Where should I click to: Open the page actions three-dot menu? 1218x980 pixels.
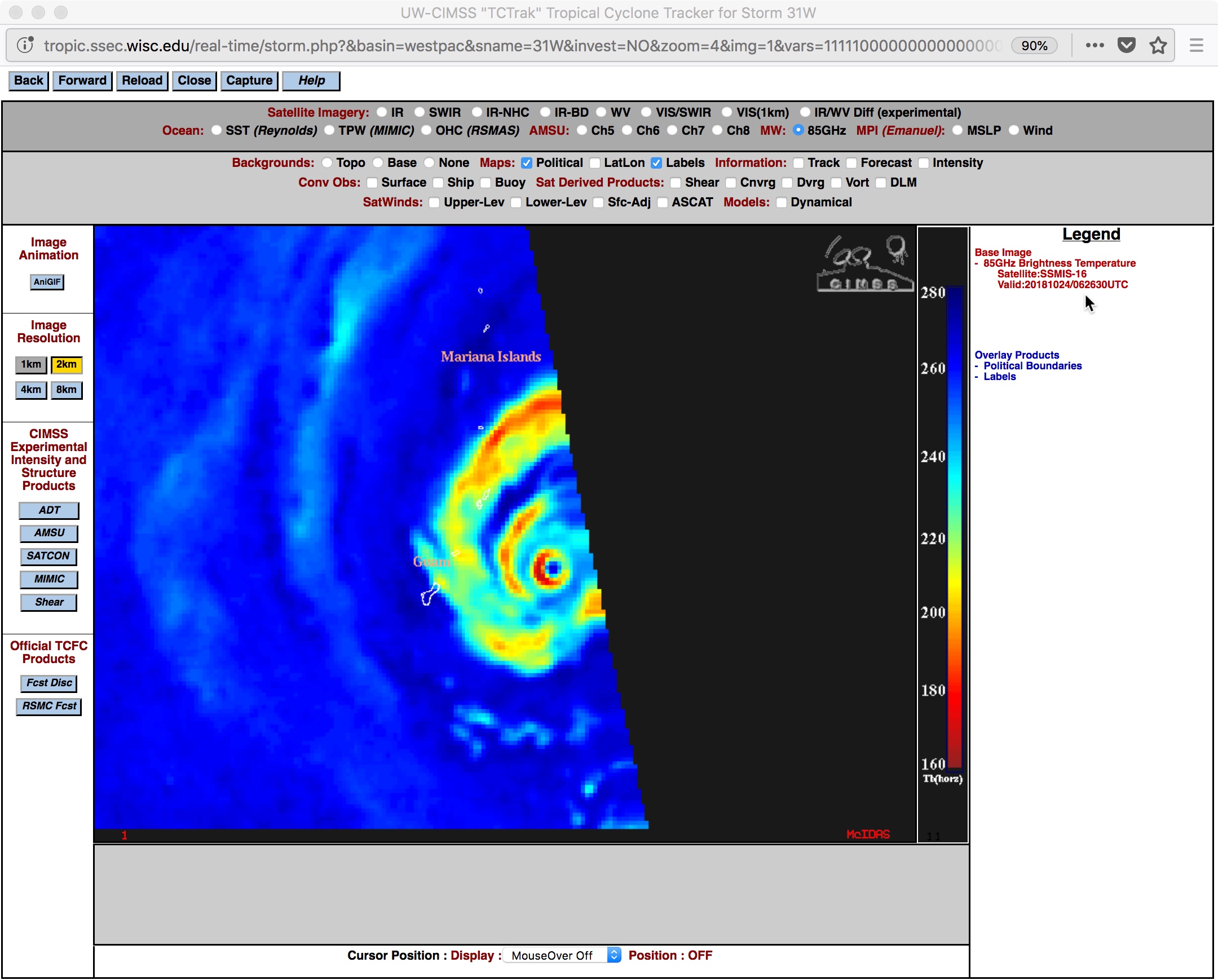click(1095, 45)
